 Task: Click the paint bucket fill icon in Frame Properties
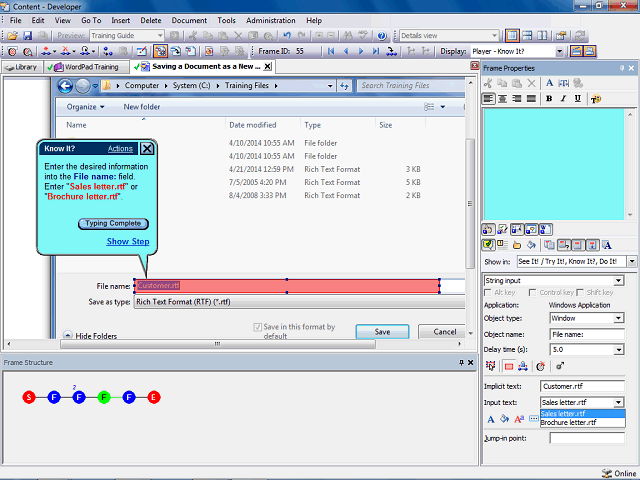[x=531, y=245]
